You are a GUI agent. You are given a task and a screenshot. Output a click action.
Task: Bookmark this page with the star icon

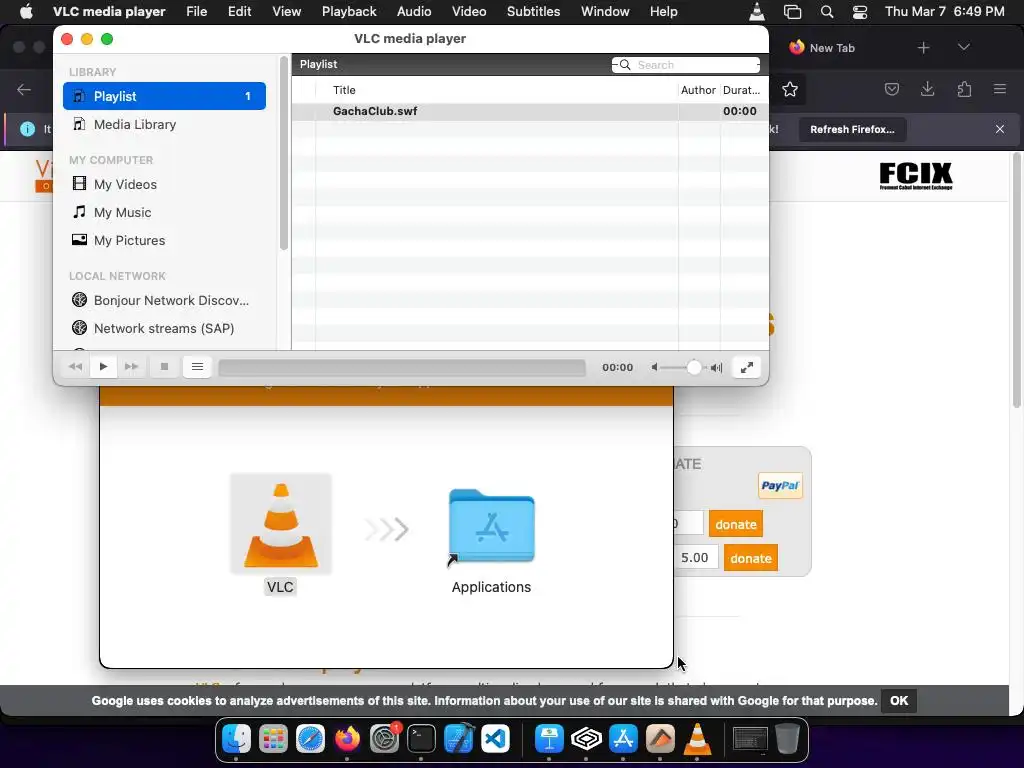pos(790,89)
